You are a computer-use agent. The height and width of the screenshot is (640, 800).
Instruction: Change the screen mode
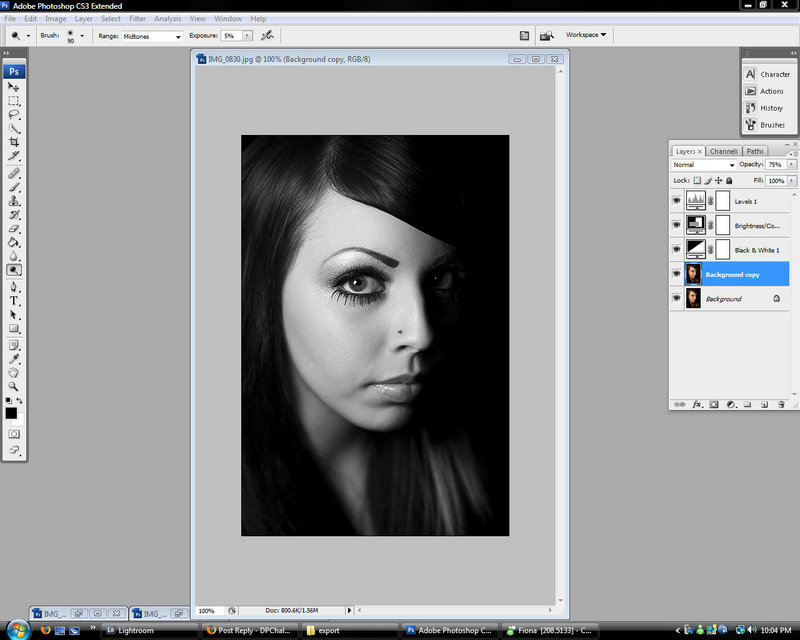click(14, 450)
